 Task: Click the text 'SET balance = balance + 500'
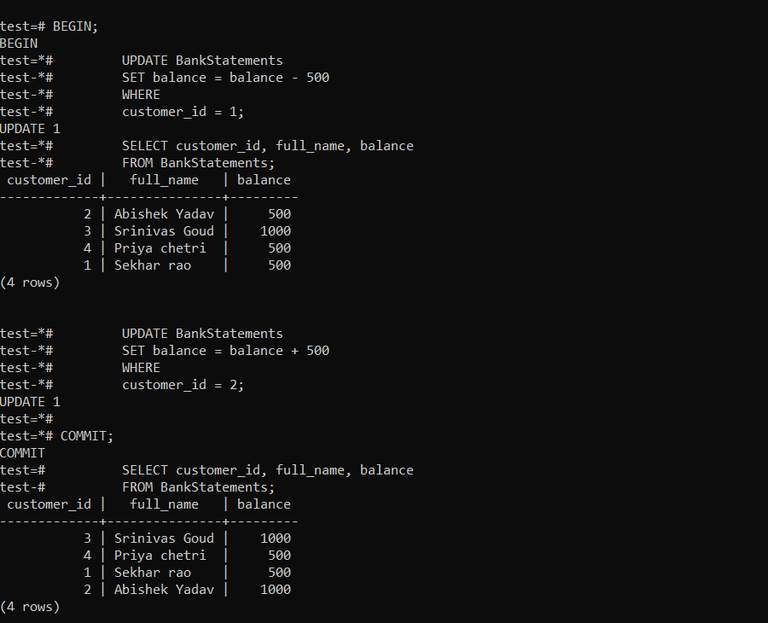[226, 351]
